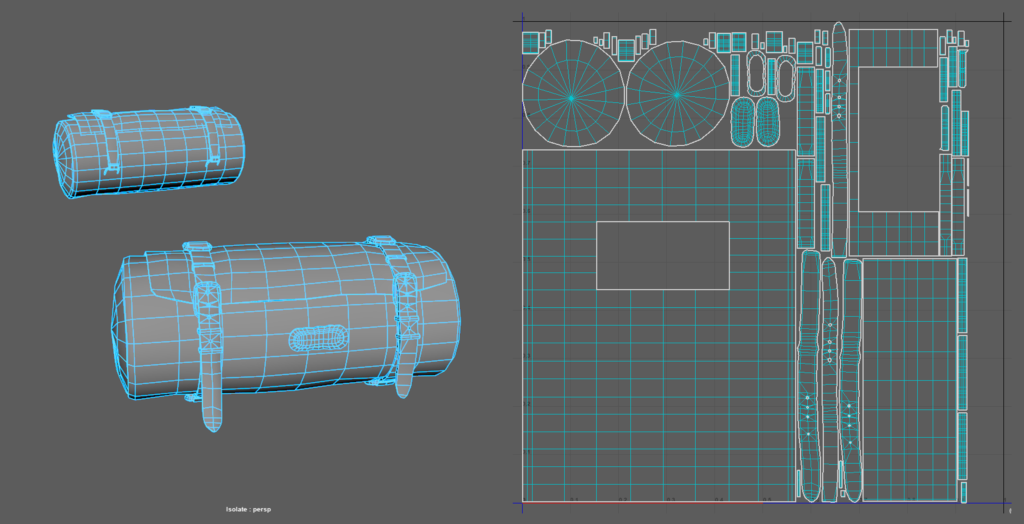Select the lower-right rectangular grid UV shell
Viewport: 1024px width, 524px height.
coord(908,378)
